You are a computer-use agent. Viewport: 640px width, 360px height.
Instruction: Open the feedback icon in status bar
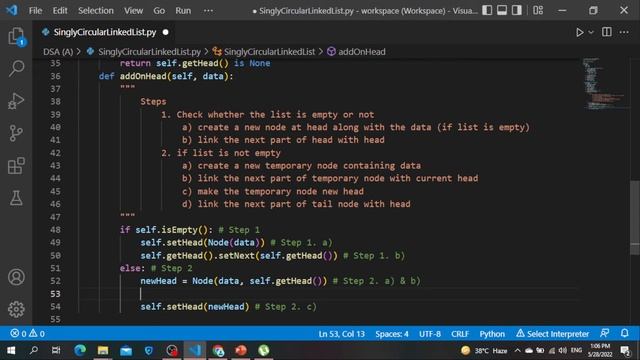pos(604,333)
